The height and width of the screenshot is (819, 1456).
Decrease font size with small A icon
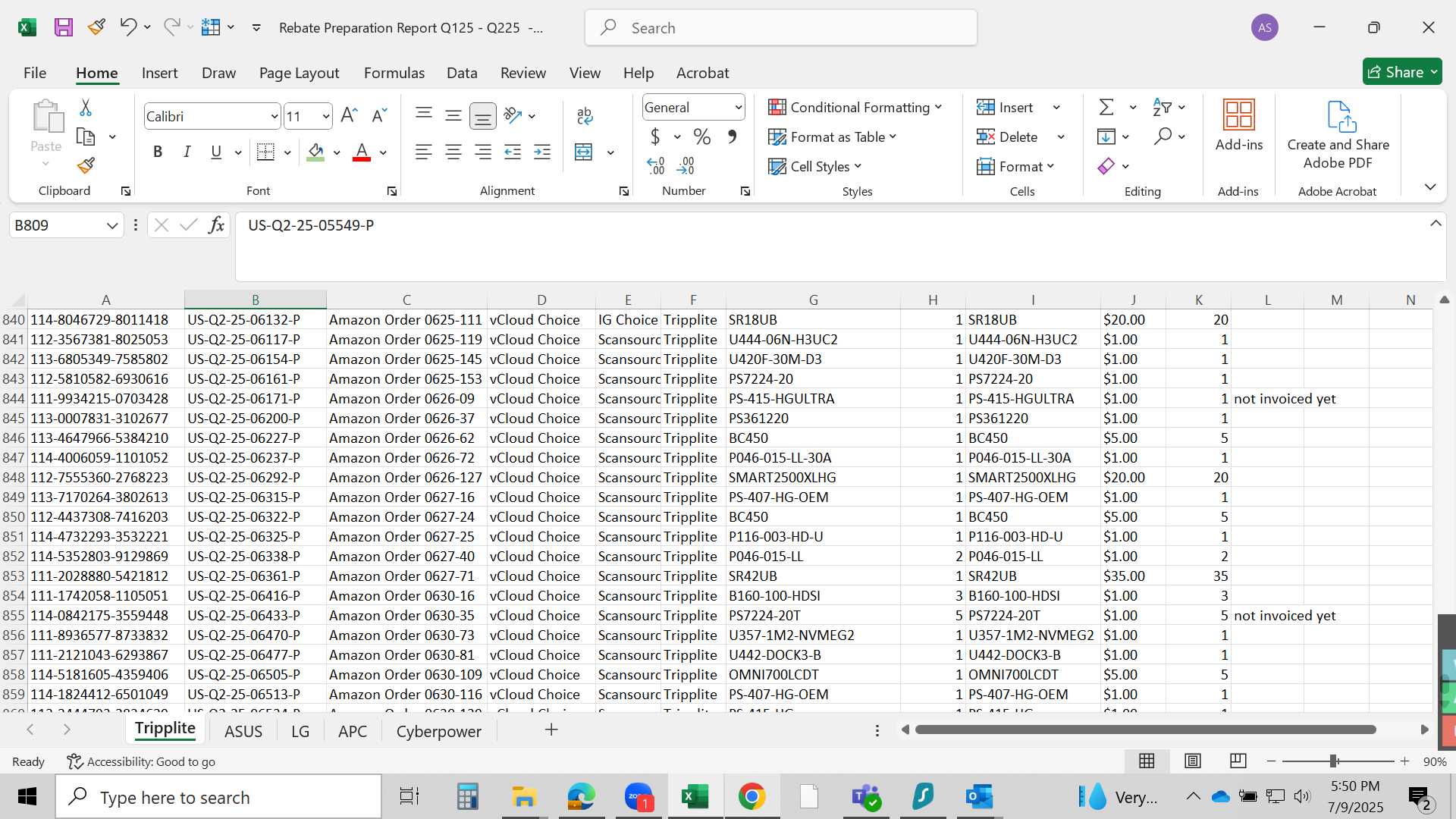click(379, 115)
